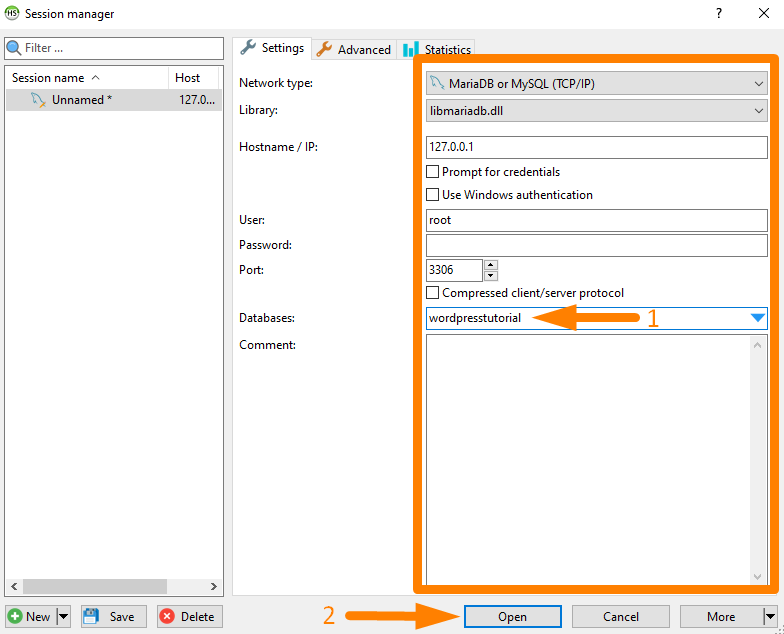Click the New session button

coord(32,616)
